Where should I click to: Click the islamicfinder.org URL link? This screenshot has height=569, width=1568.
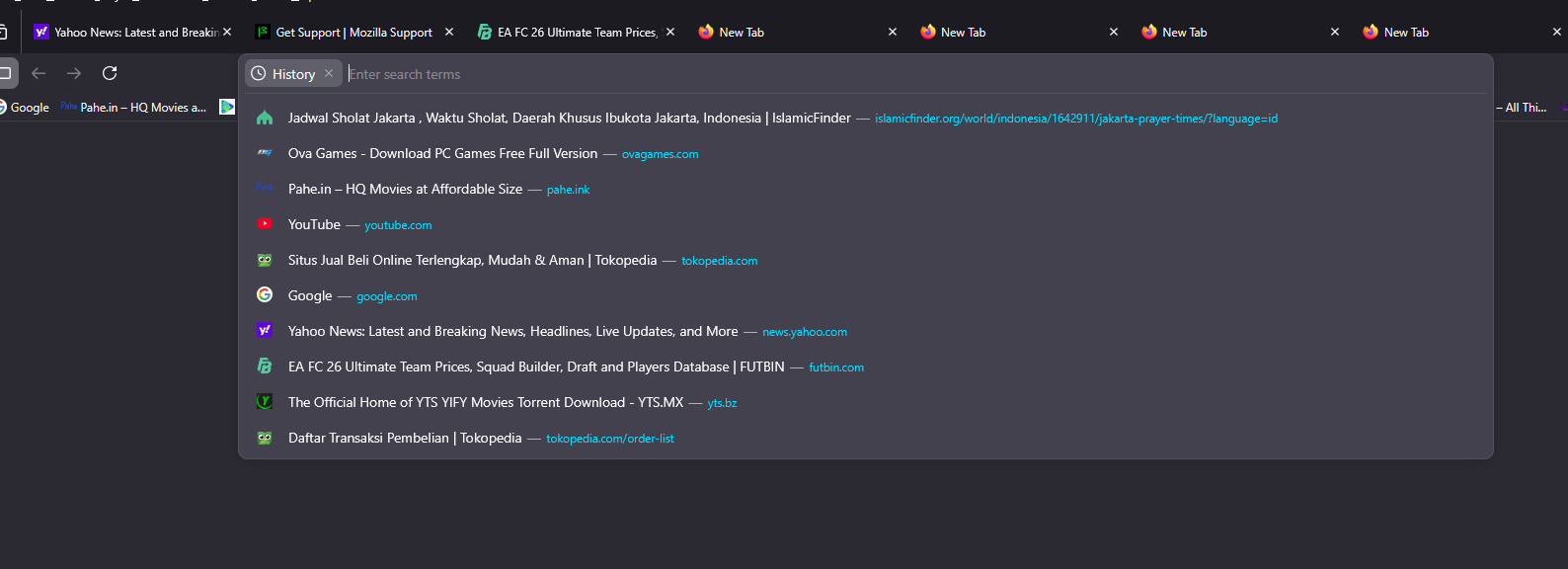(x=1076, y=119)
